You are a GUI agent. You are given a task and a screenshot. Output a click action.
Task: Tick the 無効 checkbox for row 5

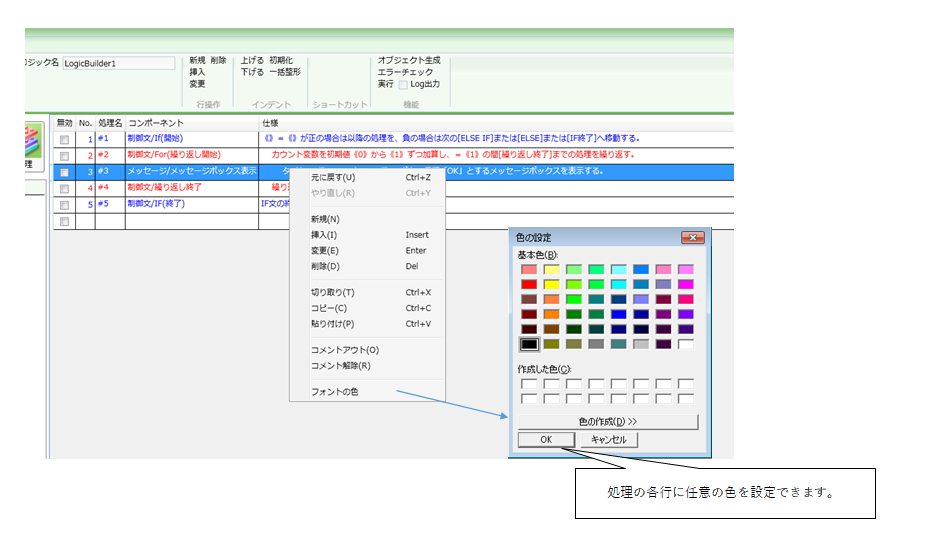[64, 205]
